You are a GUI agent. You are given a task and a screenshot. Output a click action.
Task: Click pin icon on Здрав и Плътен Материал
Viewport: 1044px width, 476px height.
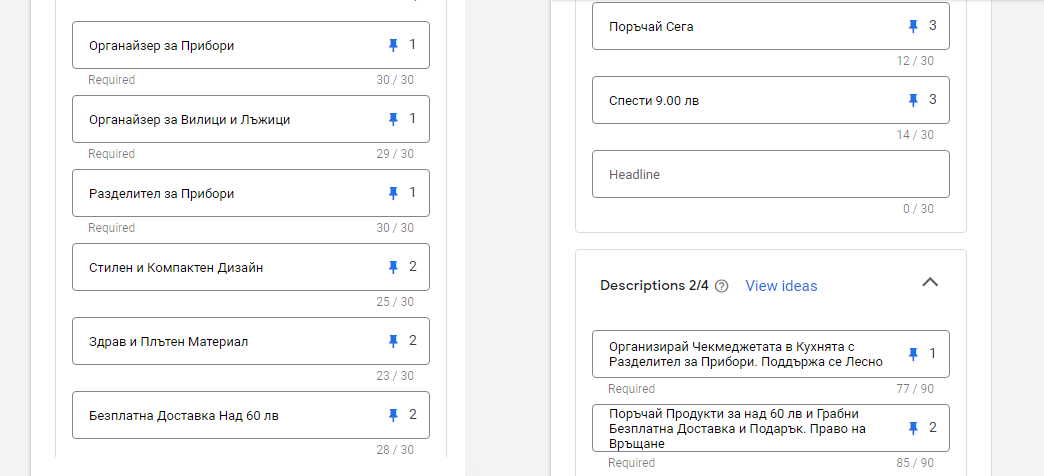[393, 341]
